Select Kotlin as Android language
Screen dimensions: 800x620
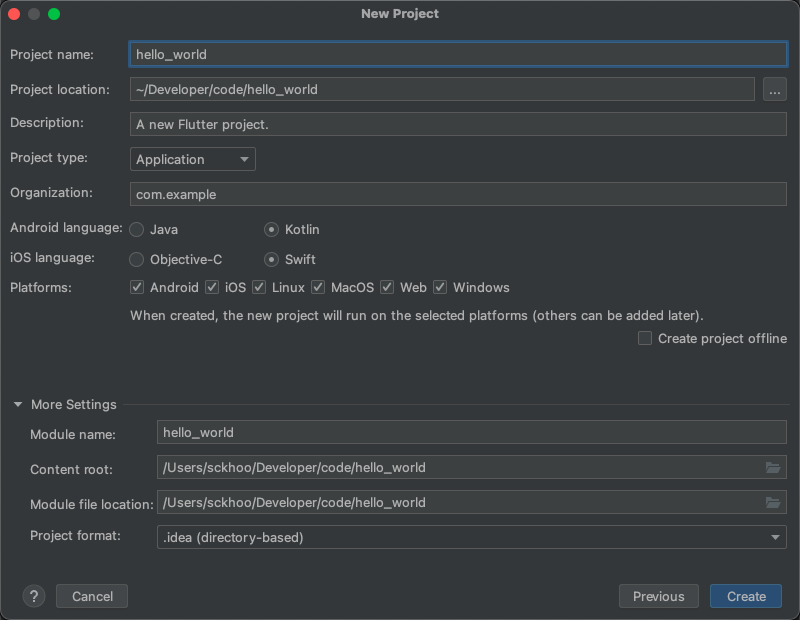(x=271, y=230)
